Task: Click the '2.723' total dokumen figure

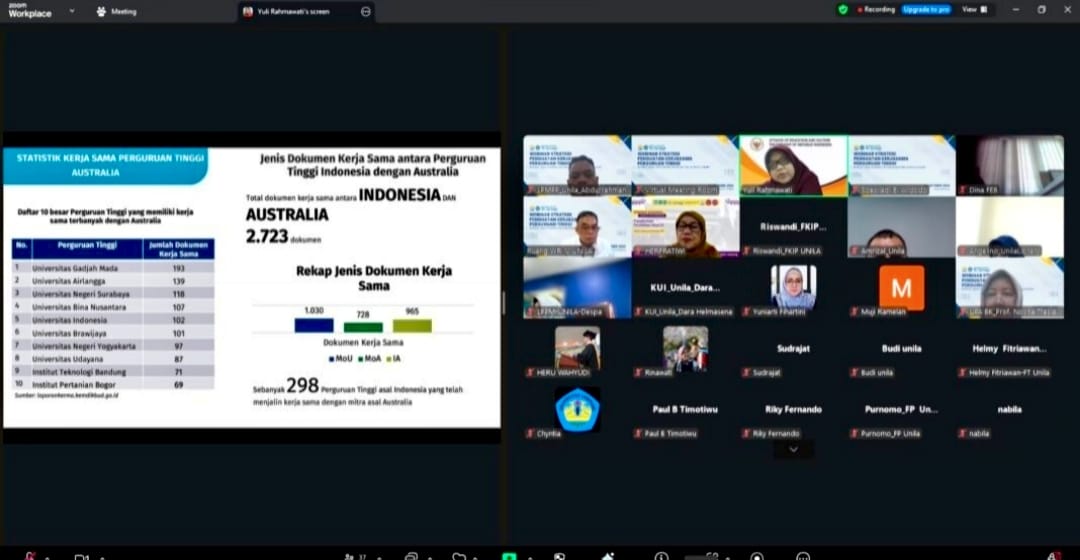Action: pos(267,236)
